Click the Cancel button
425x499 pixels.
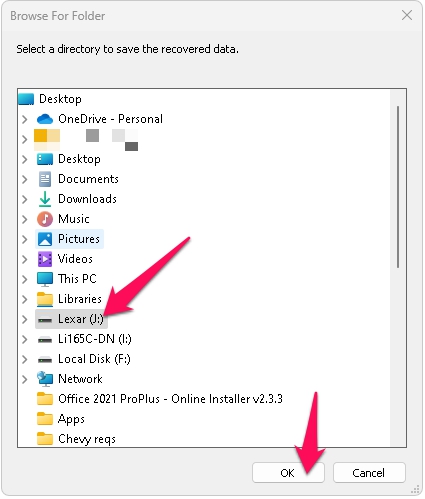pyautogui.click(x=369, y=473)
